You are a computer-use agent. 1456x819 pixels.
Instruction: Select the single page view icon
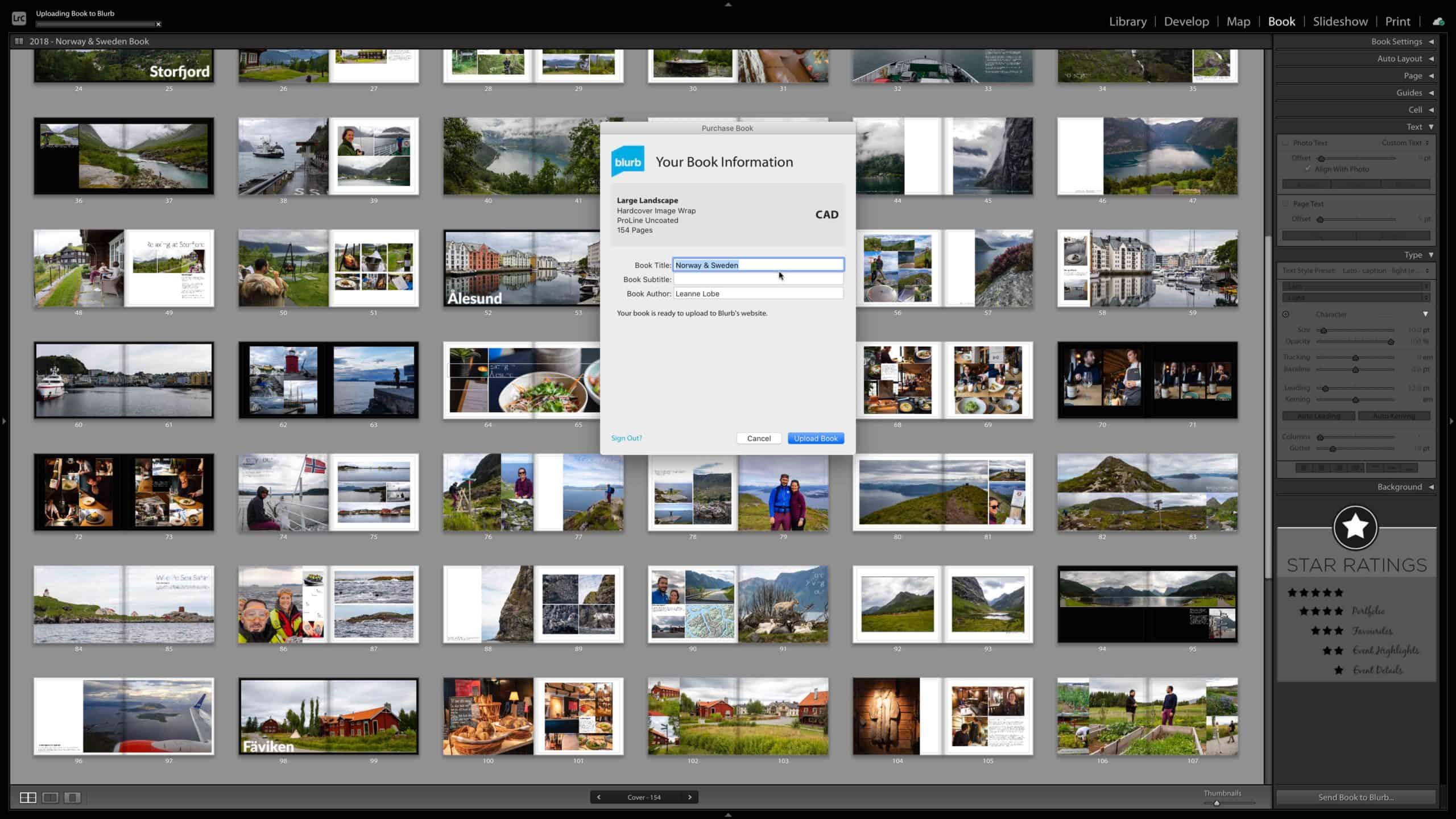tap(72, 799)
